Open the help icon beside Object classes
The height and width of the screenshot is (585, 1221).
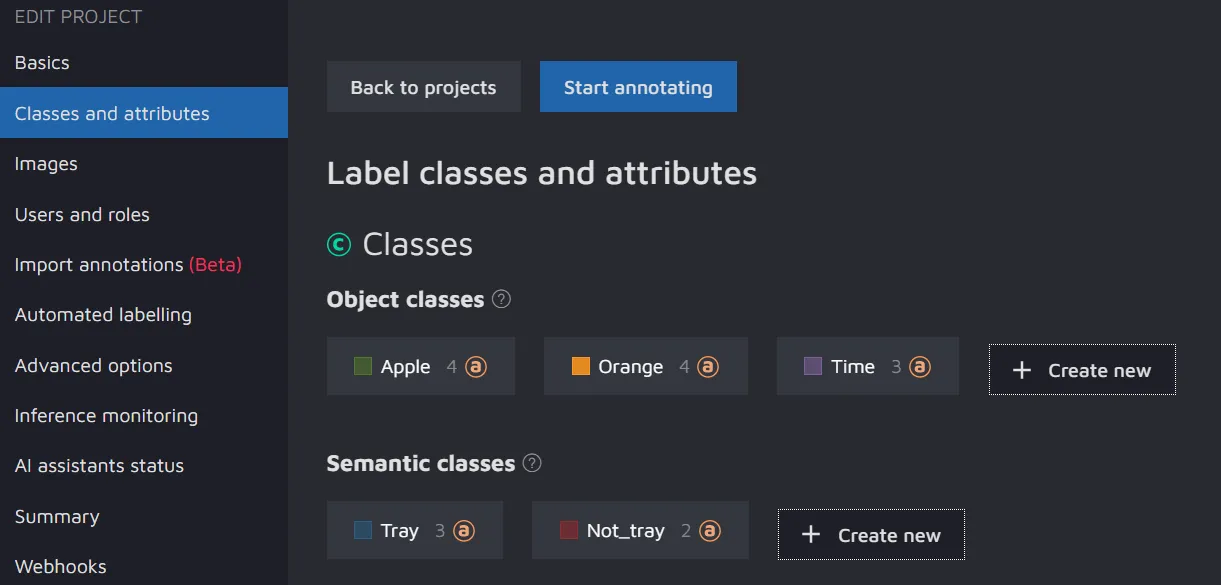[x=502, y=299]
